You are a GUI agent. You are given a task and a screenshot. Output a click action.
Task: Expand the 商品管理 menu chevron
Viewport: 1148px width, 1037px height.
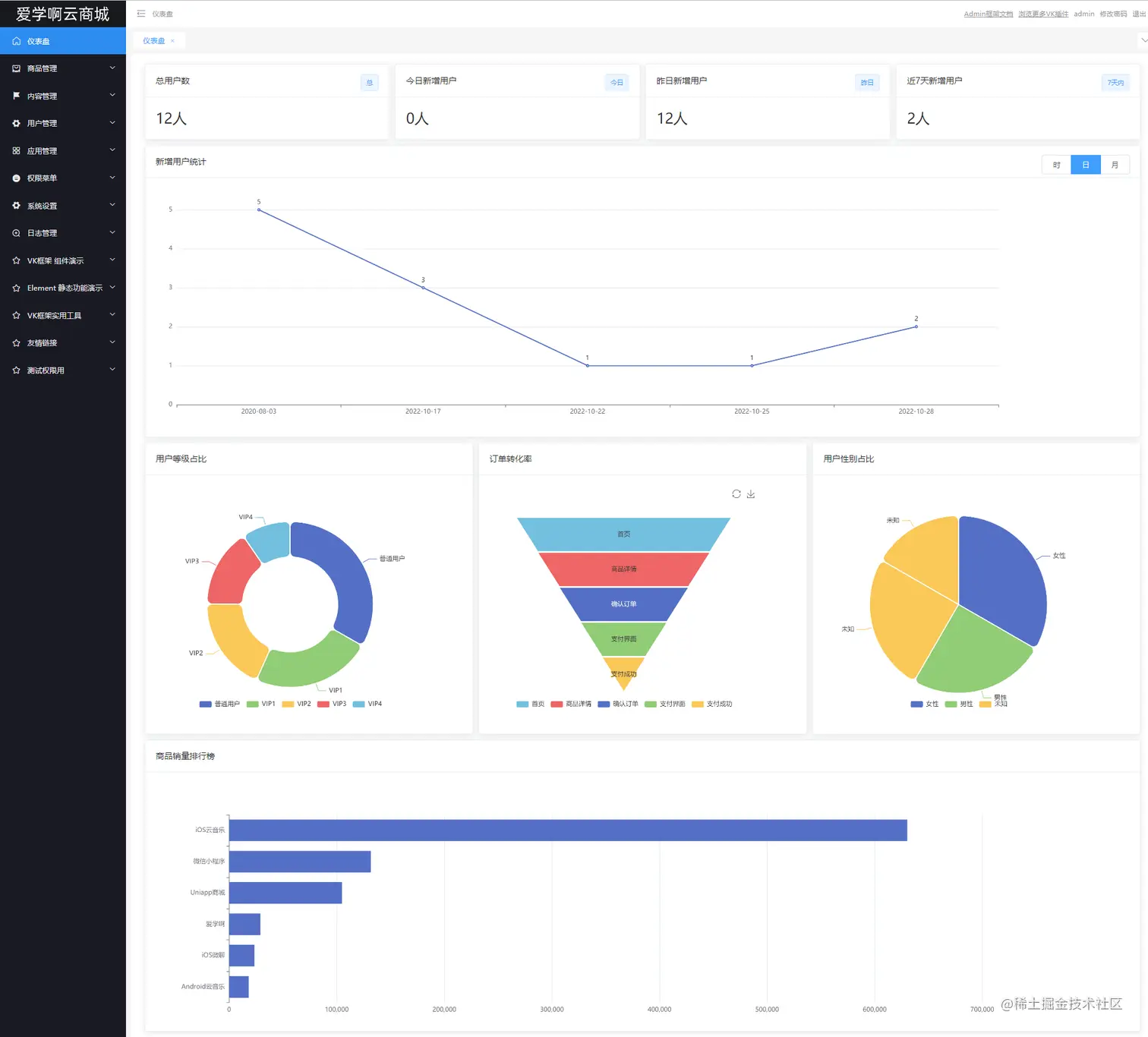tap(112, 68)
